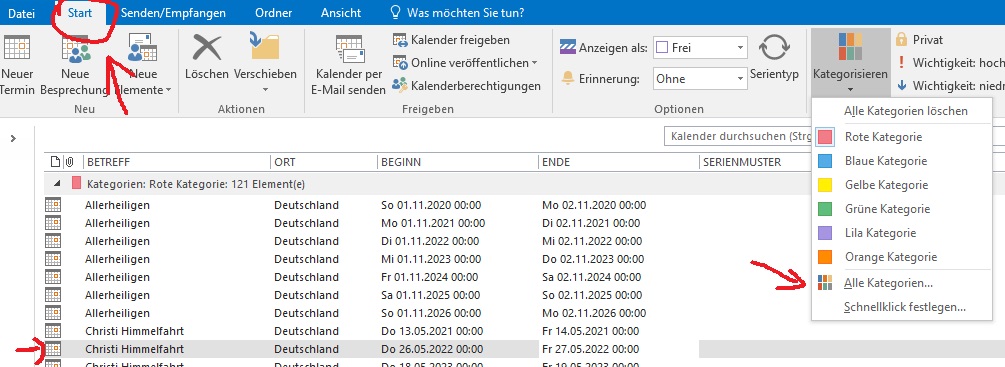Click the Kategorisieren button

tap(850, 64)
